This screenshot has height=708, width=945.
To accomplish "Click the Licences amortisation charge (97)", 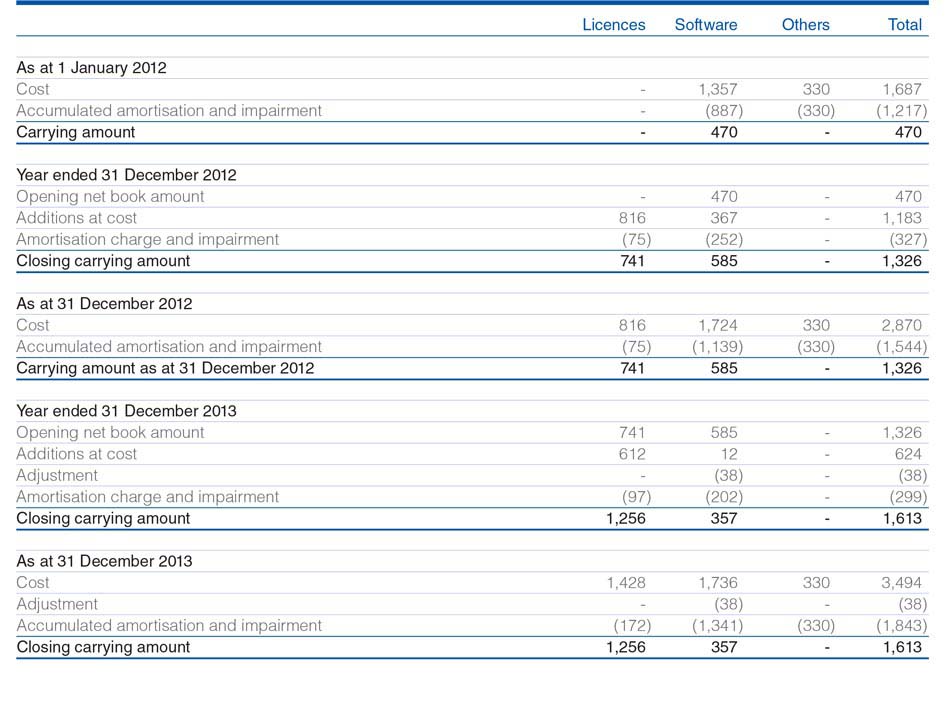I will pos(636,497).
